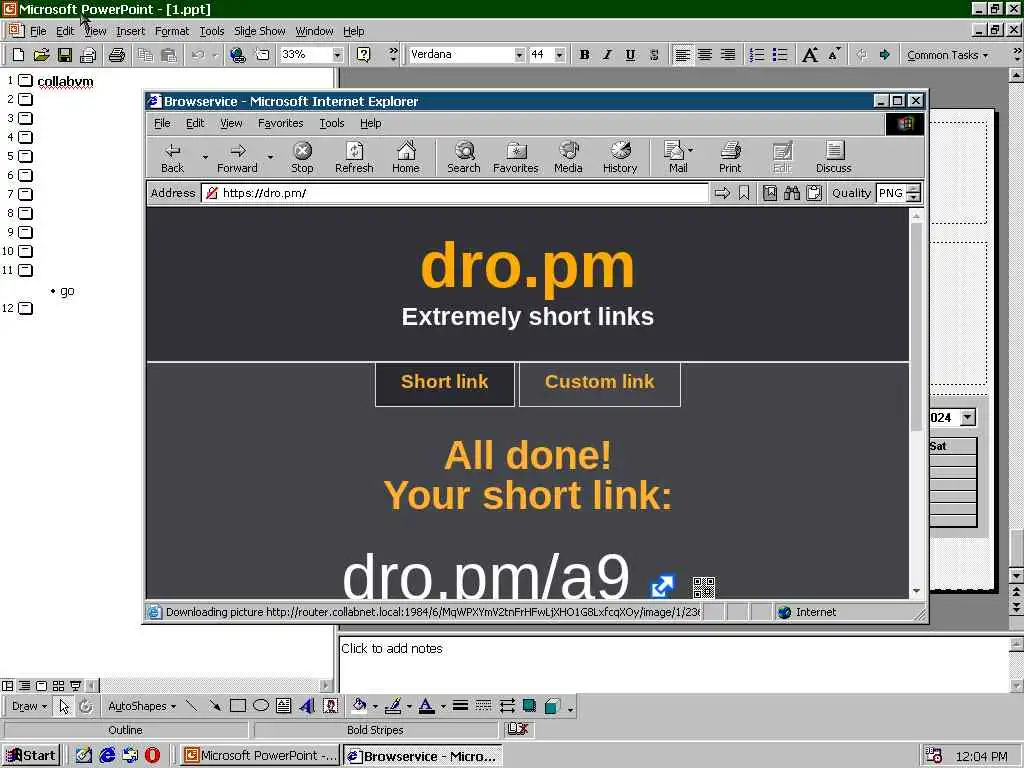Center align the text

pos(705,55)
